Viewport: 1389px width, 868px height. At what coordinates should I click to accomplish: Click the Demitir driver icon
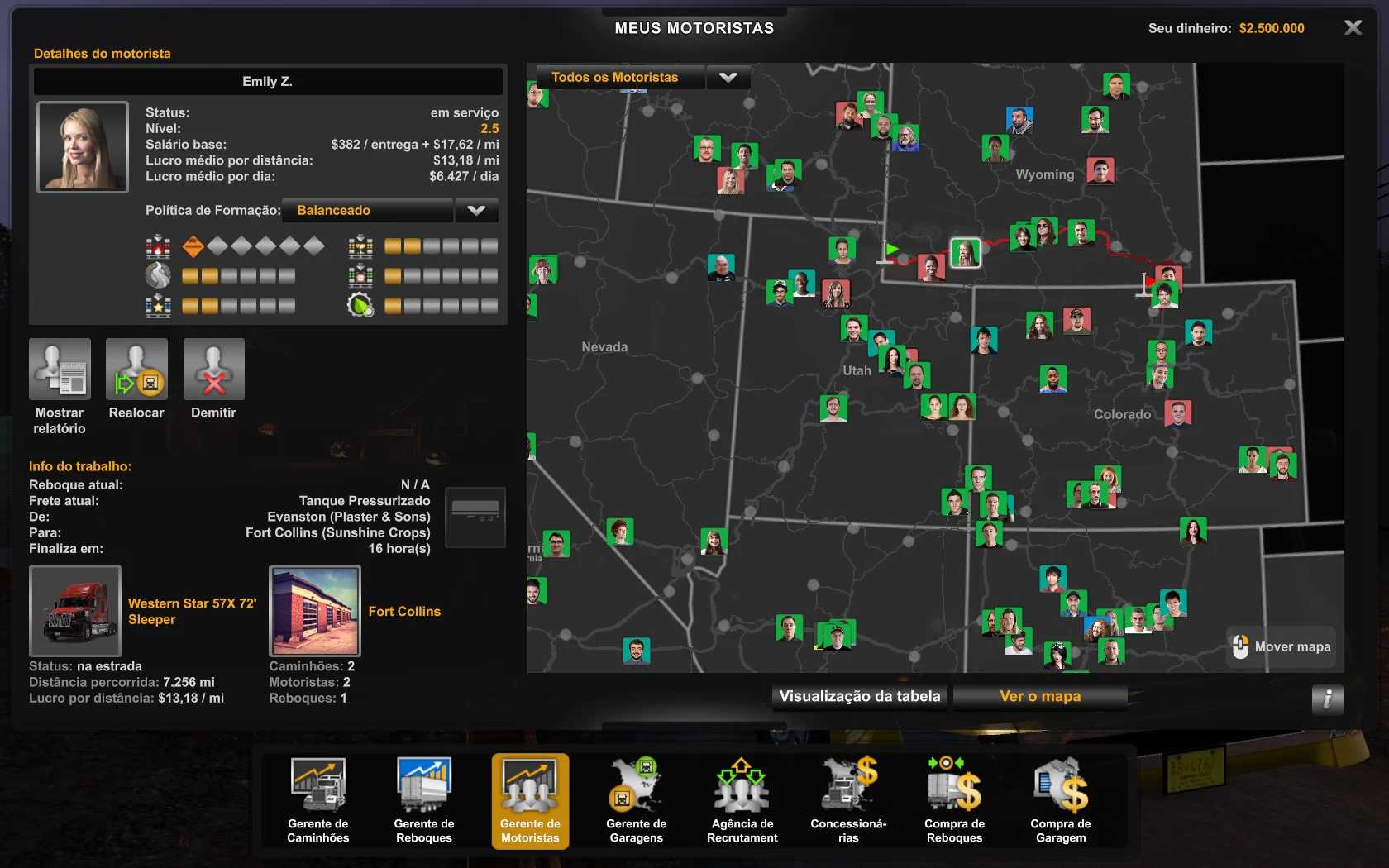(x=213, y=370)
